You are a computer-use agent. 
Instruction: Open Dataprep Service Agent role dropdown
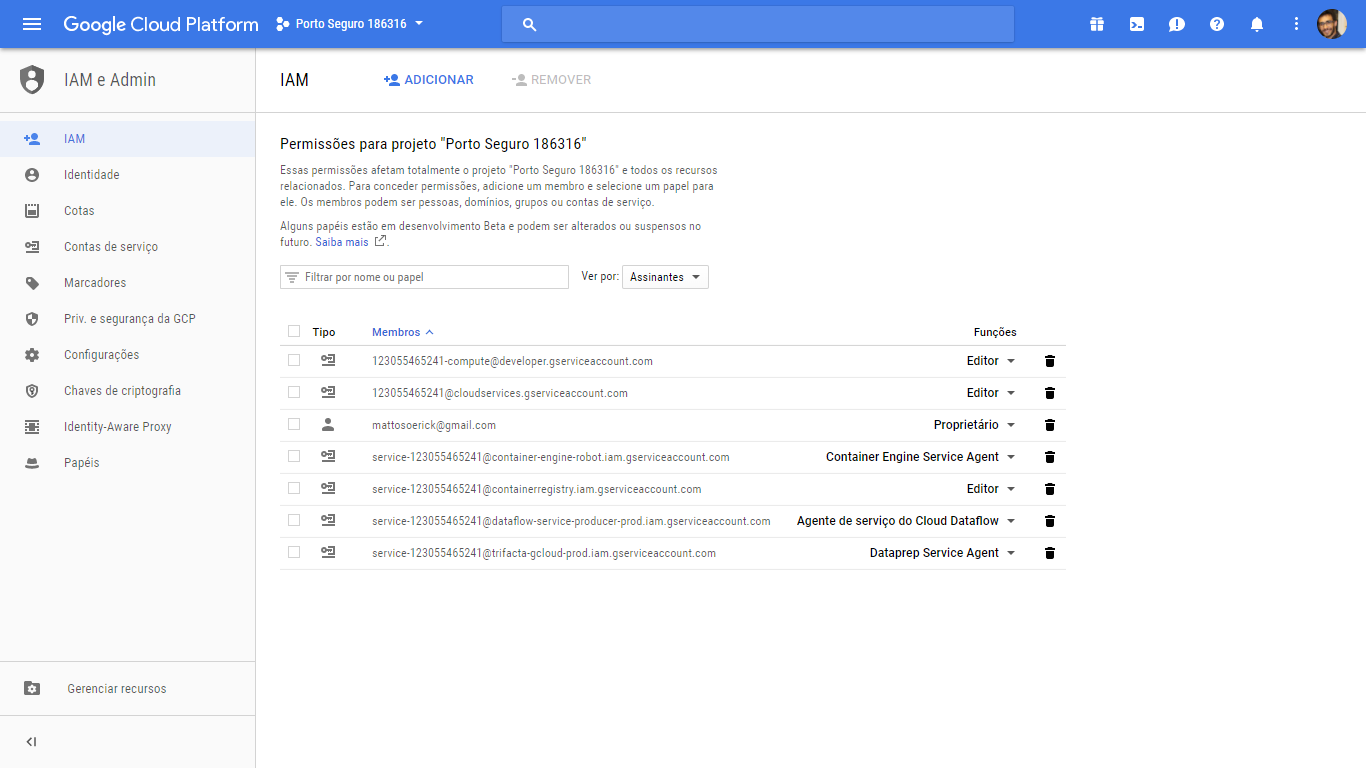tap(943, 553)
